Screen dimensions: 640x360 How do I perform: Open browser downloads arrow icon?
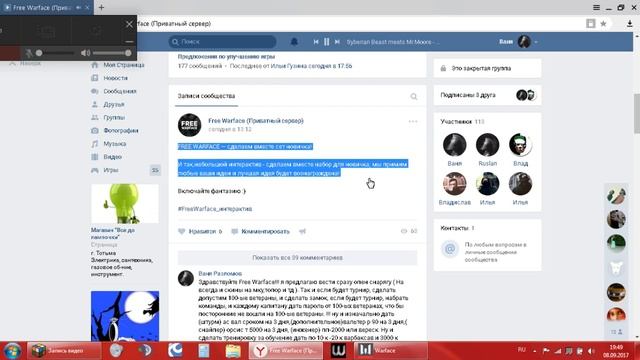pos(630,24)
